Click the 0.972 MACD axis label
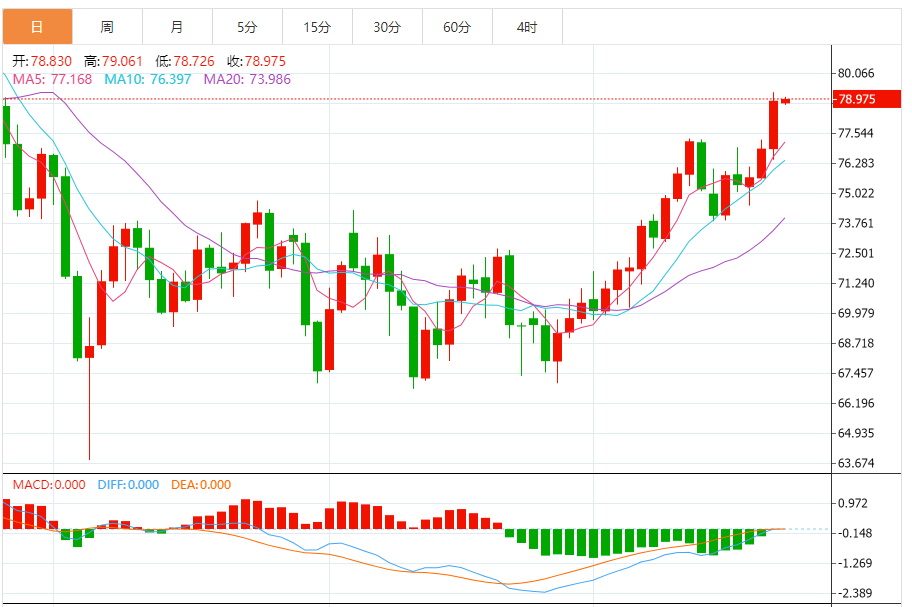 point(853,503)
